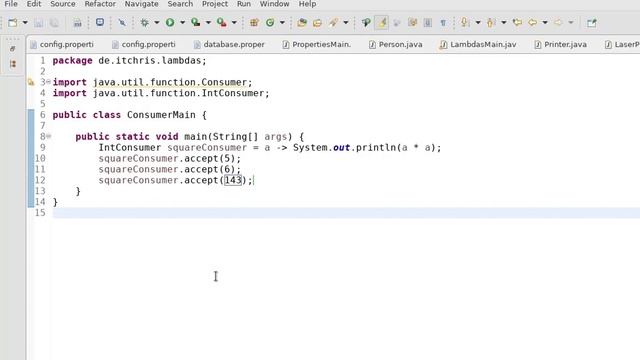
Task: Click the Debug bug icon
Action: click(x=144, y=23)
